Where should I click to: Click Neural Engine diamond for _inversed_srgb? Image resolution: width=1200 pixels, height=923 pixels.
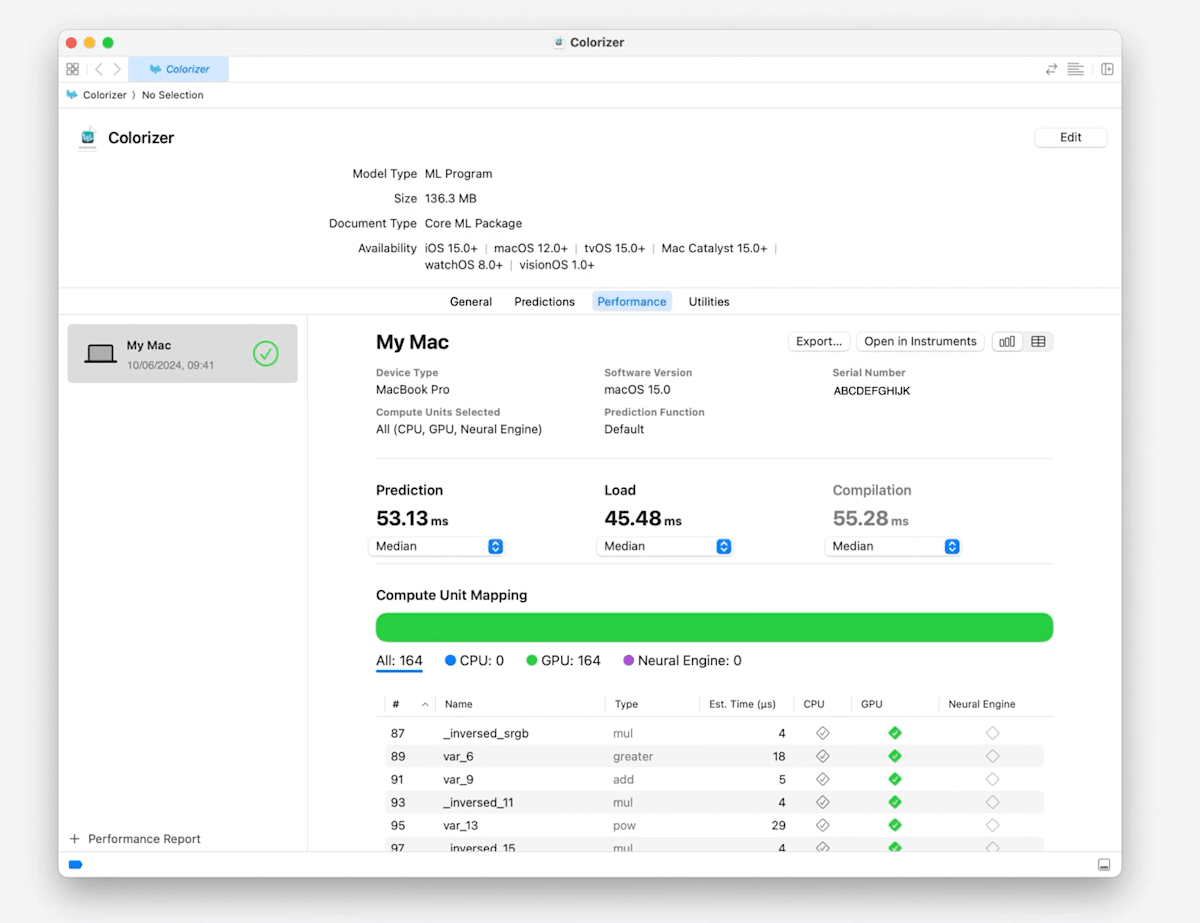pos(992,733)
